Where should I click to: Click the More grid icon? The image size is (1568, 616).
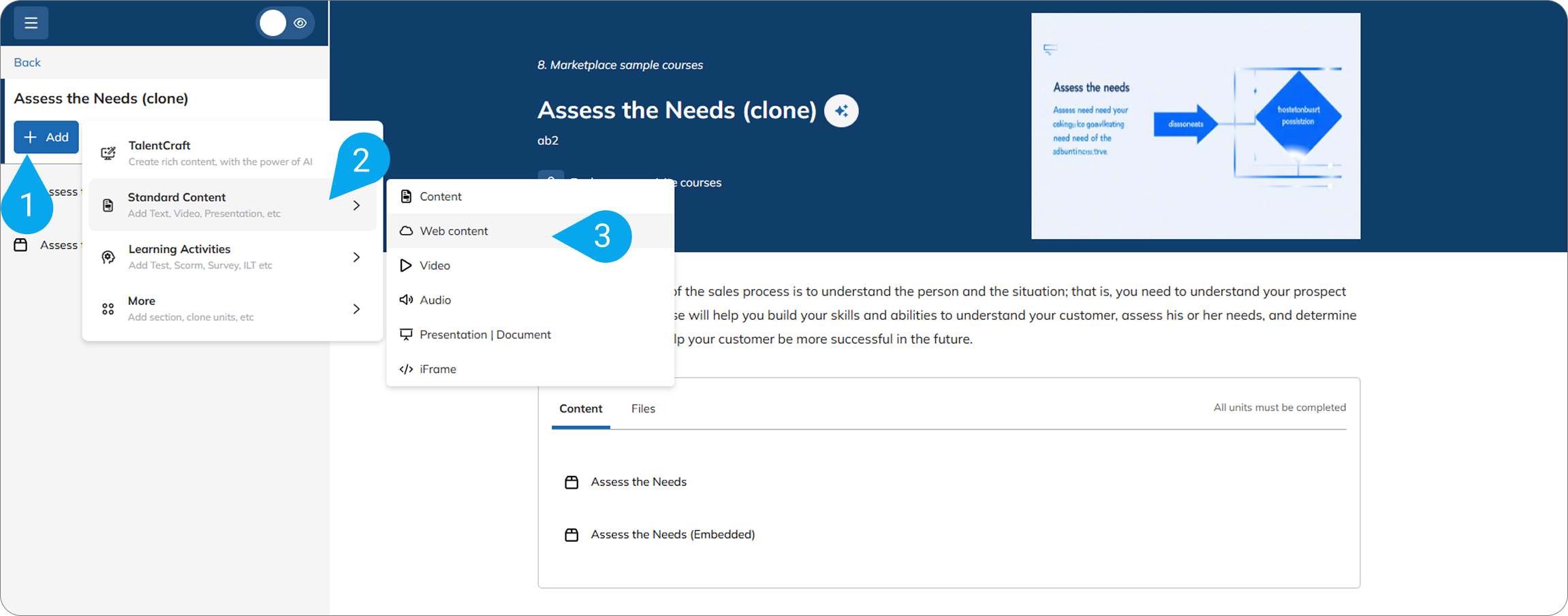pyautogui.click(x=108, y=309)
